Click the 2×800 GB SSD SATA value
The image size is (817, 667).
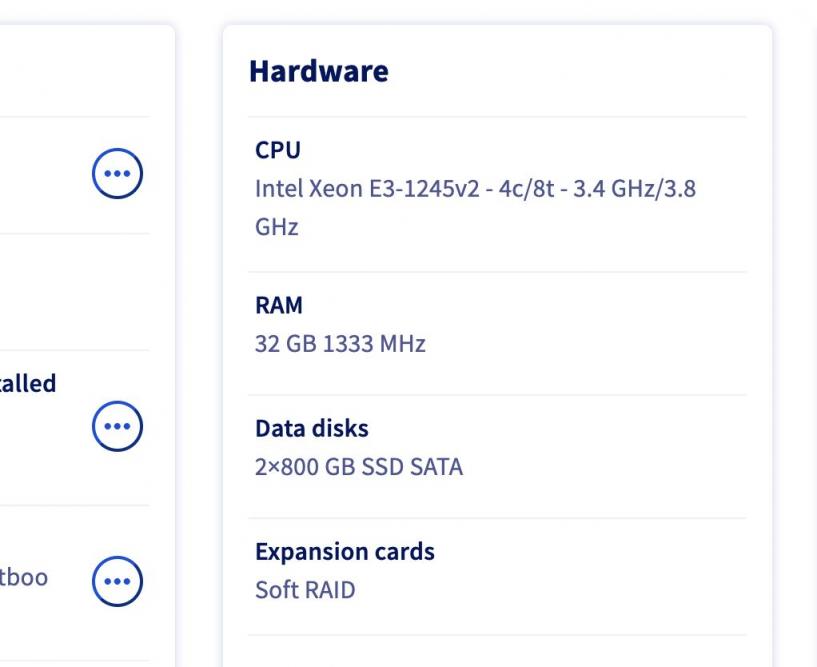359,467
